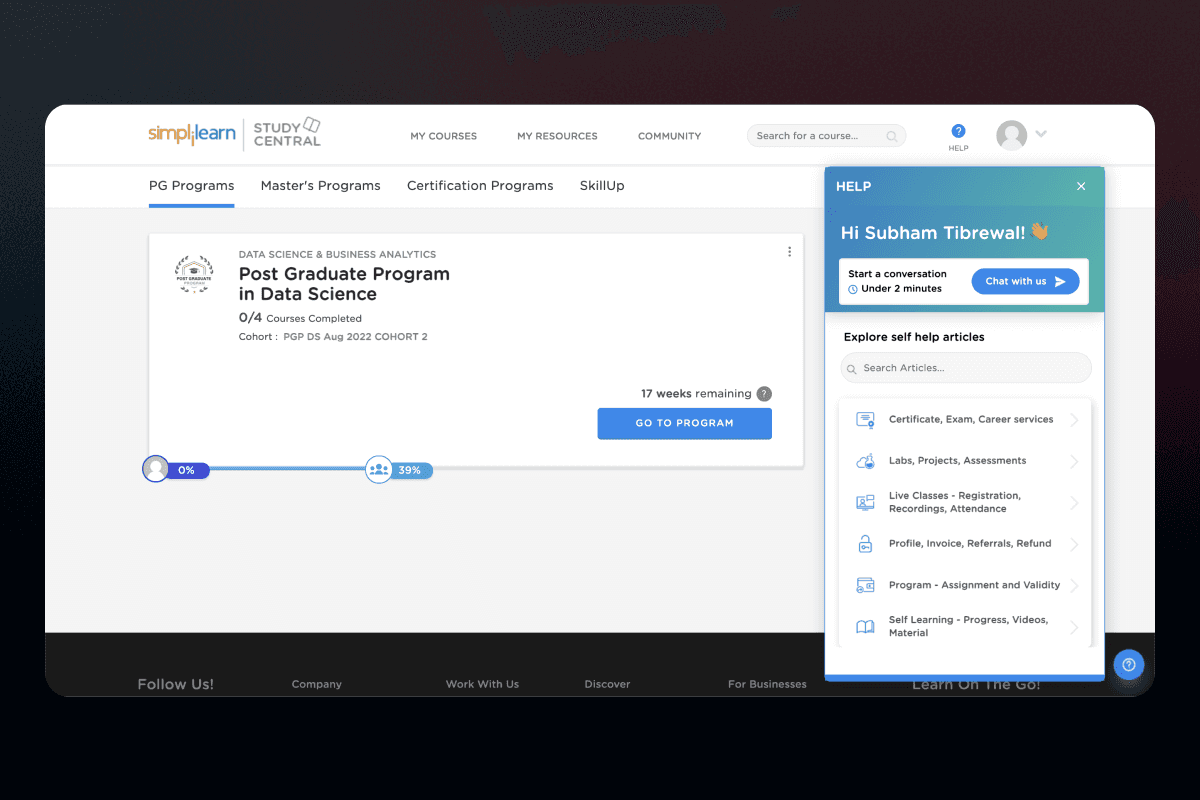This screenshot has height=800, width=1200.
Task: Select the PG Programs tab
Action: (191, 186)
